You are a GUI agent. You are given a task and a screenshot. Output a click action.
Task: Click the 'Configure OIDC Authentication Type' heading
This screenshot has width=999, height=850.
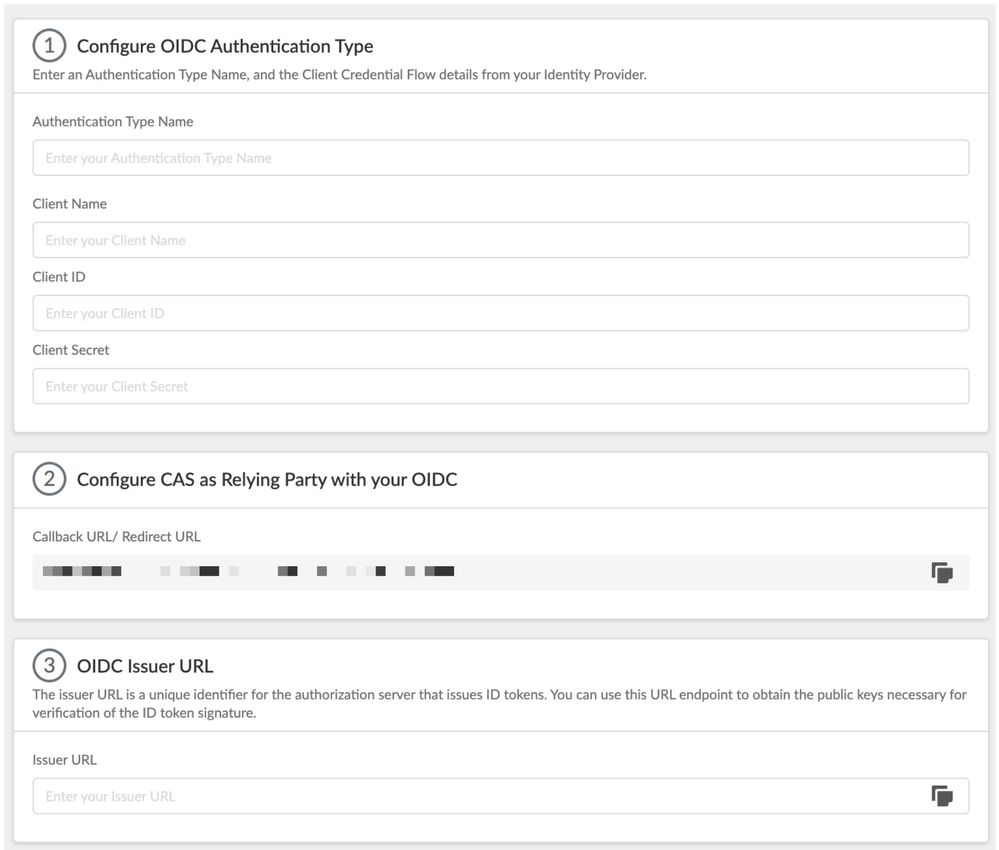coord(225,46)
